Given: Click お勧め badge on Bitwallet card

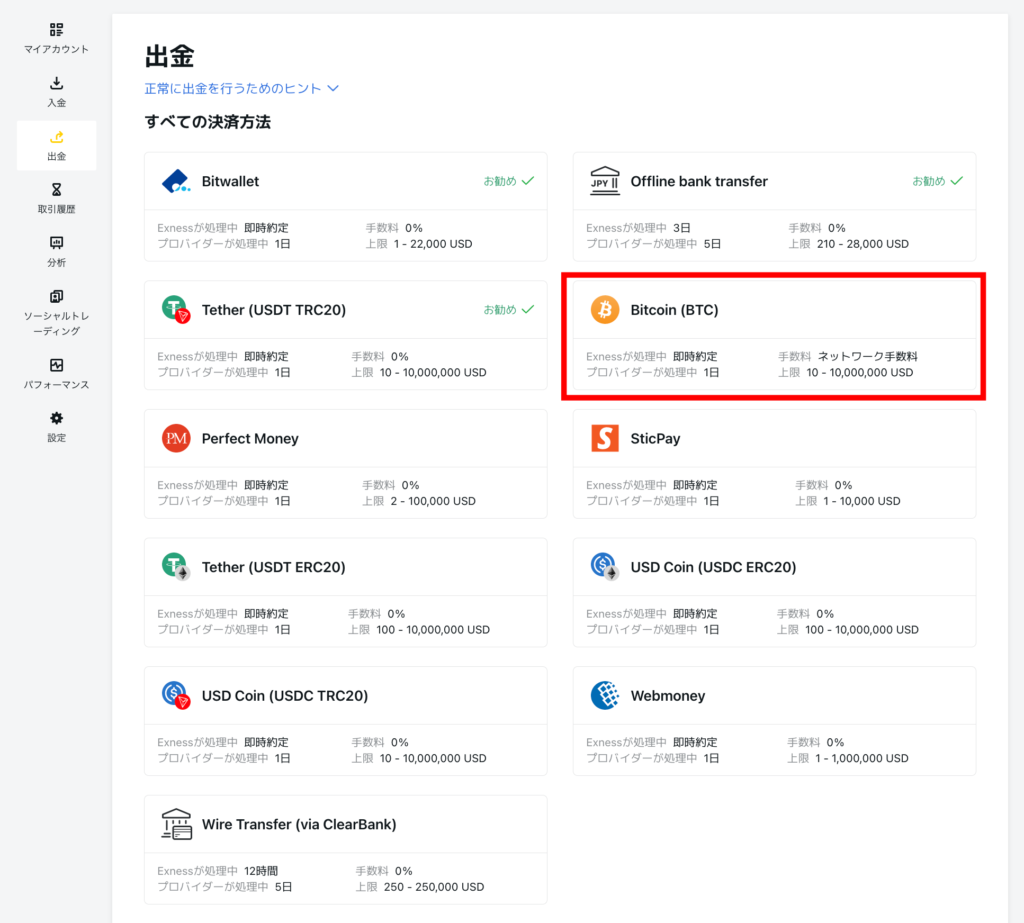Looking at the screenshot, I should 508,181.
